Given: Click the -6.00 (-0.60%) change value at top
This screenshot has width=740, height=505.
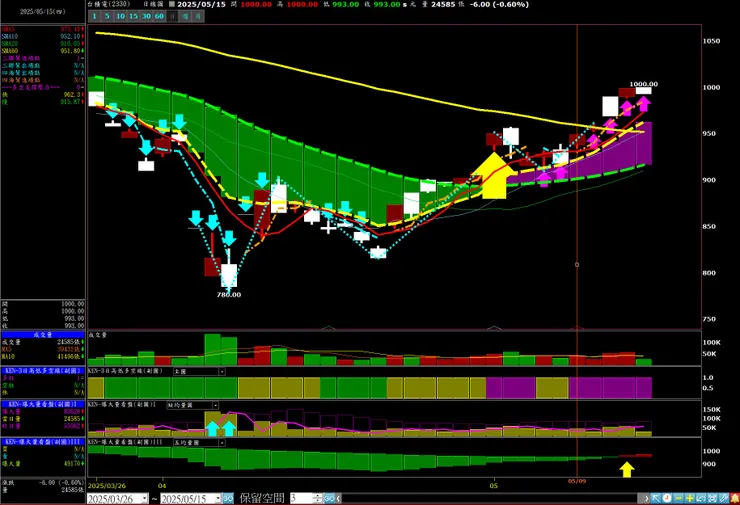Looking at the screenshot, I should click(499, 4).
